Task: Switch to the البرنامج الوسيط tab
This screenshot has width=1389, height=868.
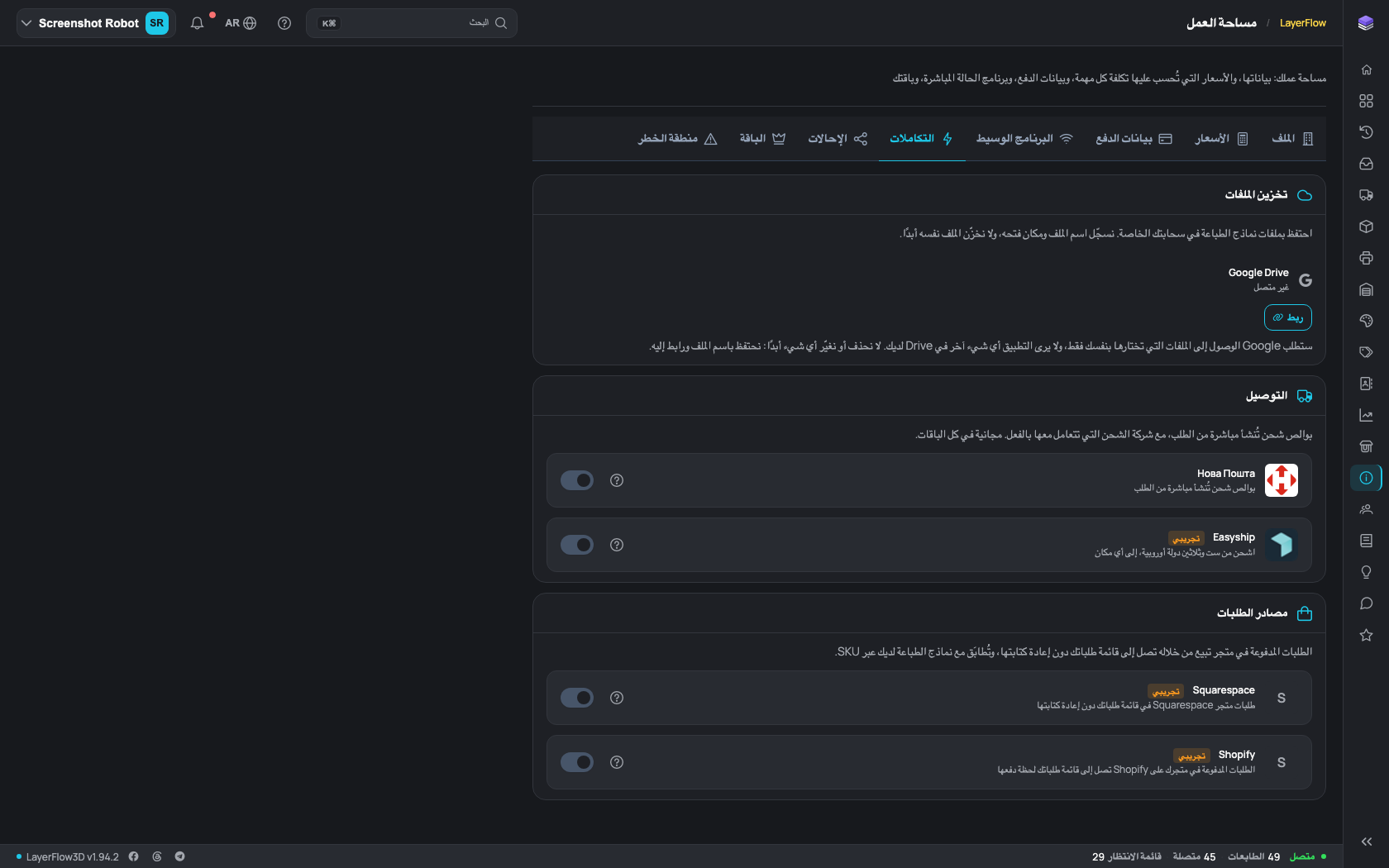Action: click(1024, 139)
